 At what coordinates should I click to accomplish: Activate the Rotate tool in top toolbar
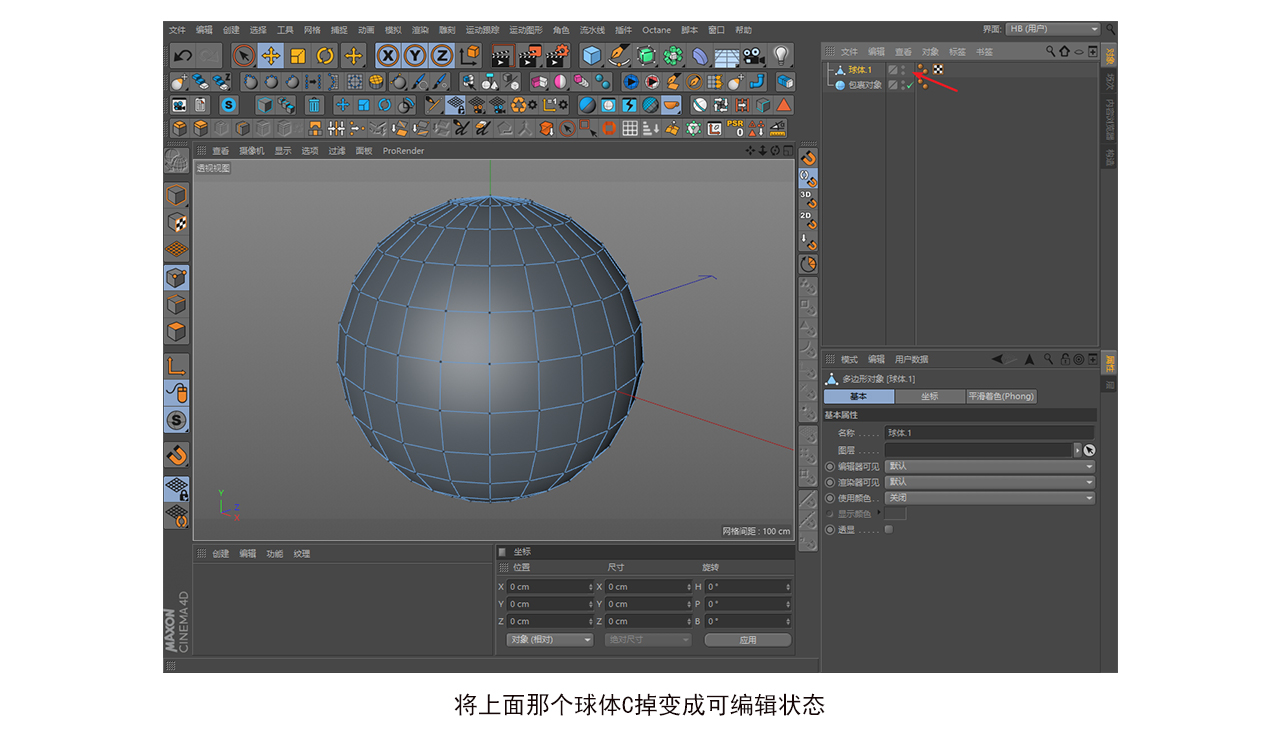(x=325, y=56)
